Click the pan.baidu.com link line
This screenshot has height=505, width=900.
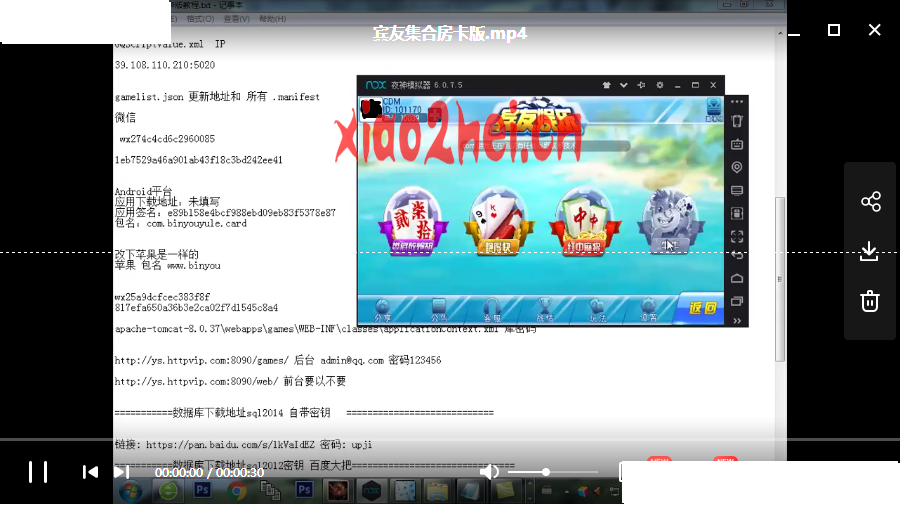pos(243,445)
